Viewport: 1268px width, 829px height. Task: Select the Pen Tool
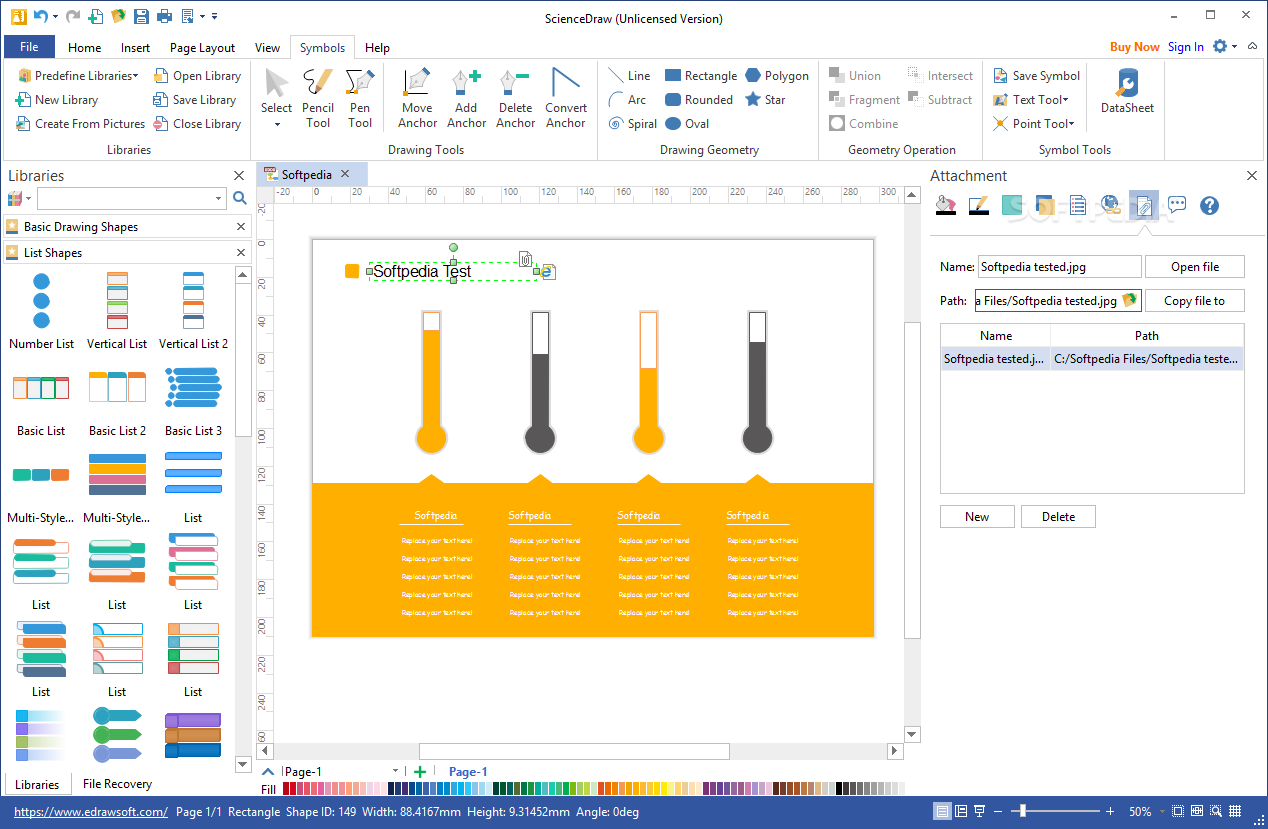(x=360, y=99)
